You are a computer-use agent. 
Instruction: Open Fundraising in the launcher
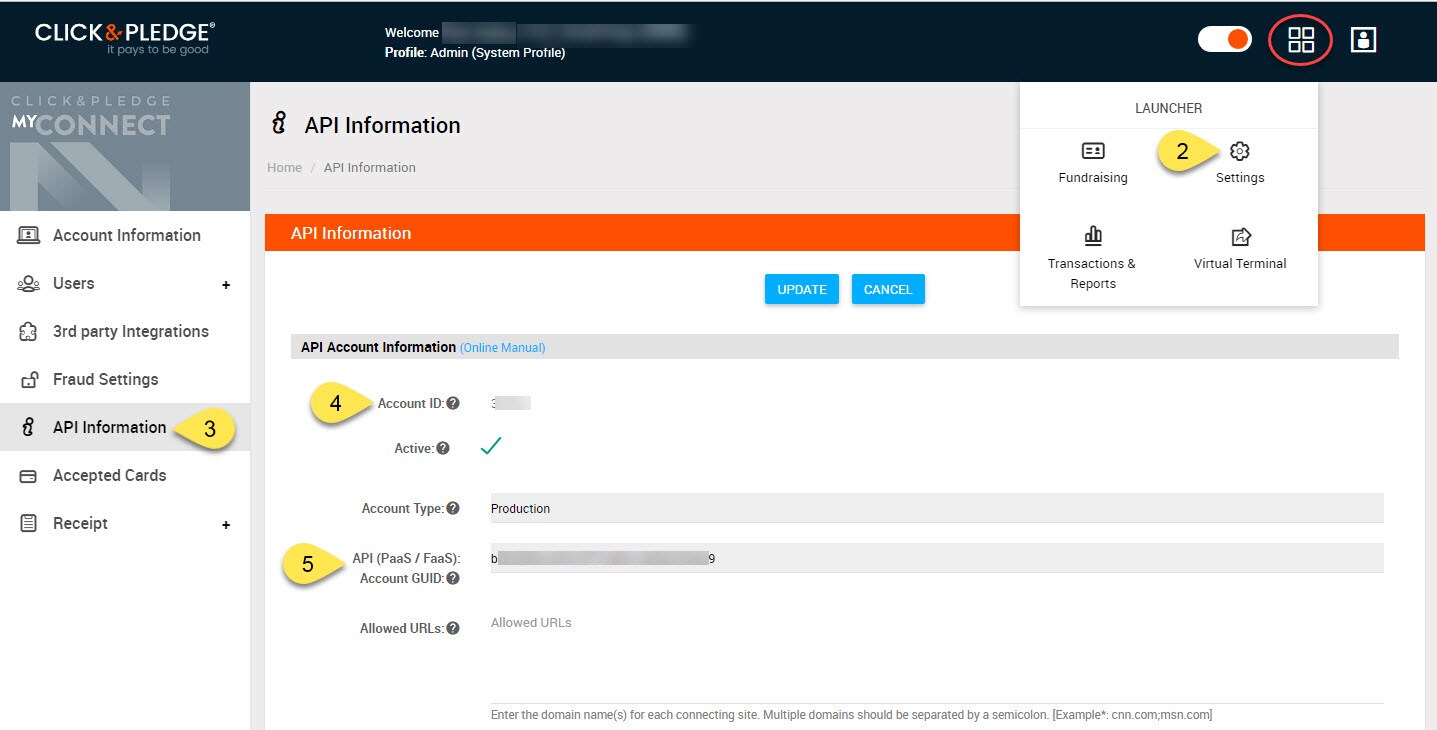pos(1093,163)
